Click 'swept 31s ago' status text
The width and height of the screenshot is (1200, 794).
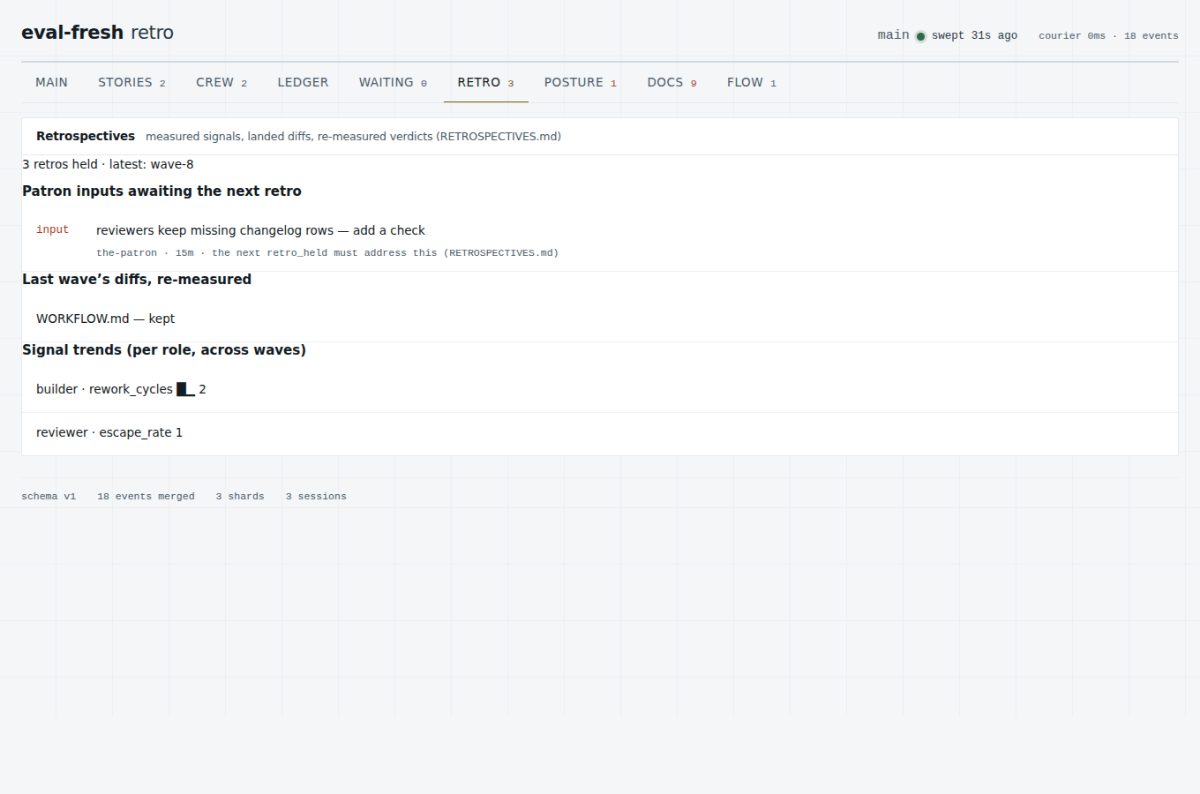974,35
